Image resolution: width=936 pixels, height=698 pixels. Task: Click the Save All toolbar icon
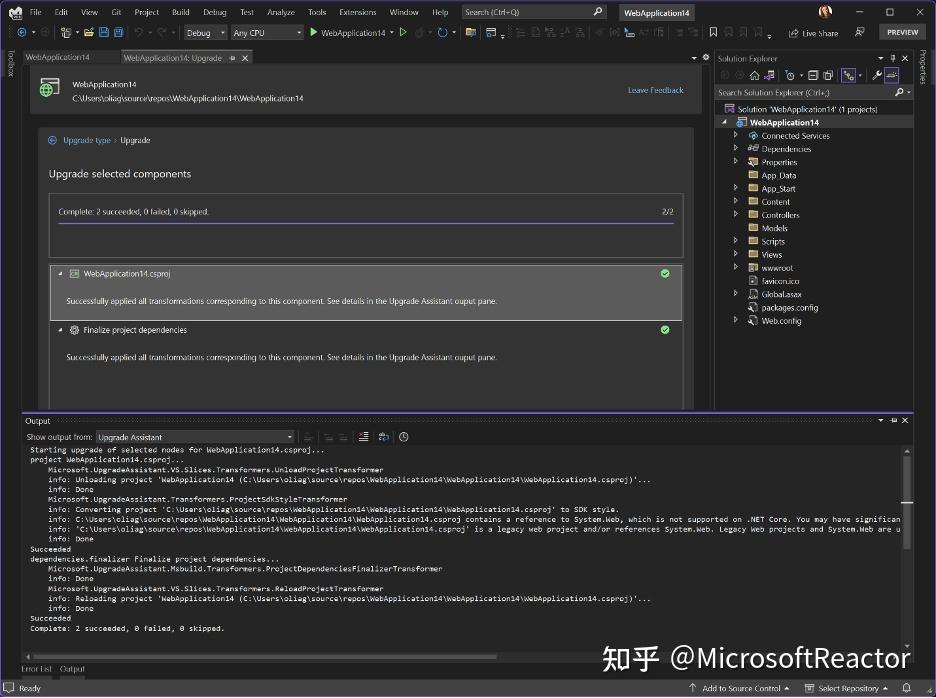coord(119,32)
